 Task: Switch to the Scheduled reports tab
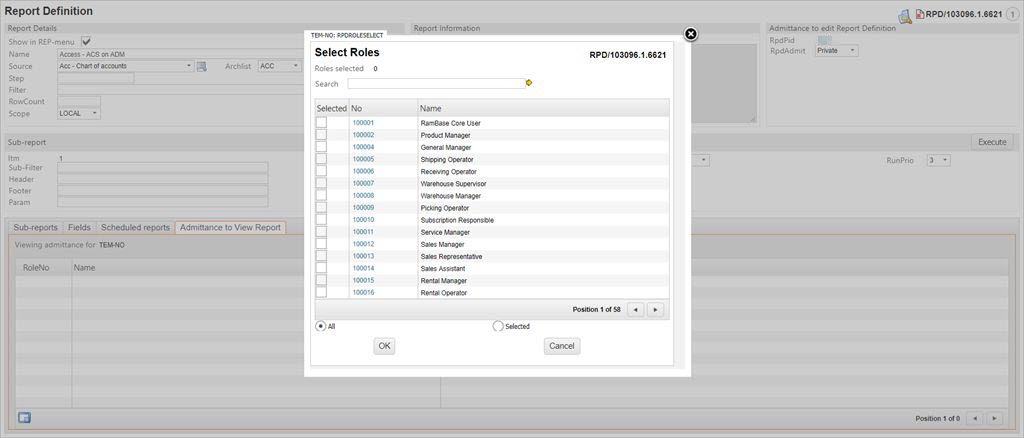pyautogui.click(x=135, y=228)
